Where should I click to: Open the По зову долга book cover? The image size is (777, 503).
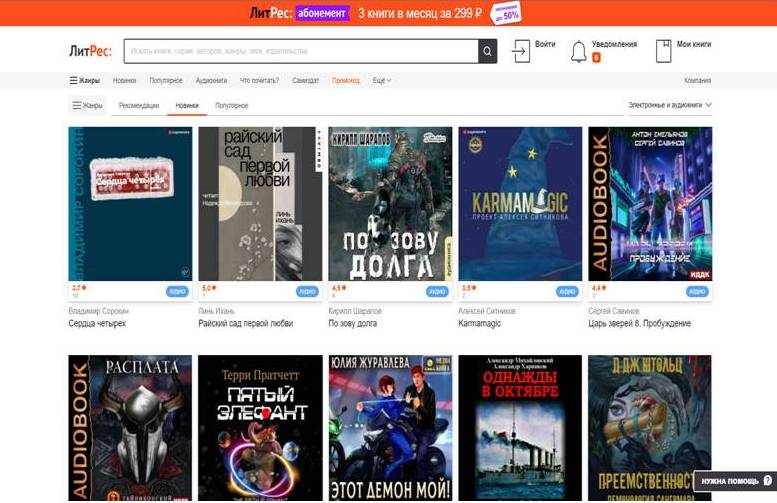tap(390, 204)
